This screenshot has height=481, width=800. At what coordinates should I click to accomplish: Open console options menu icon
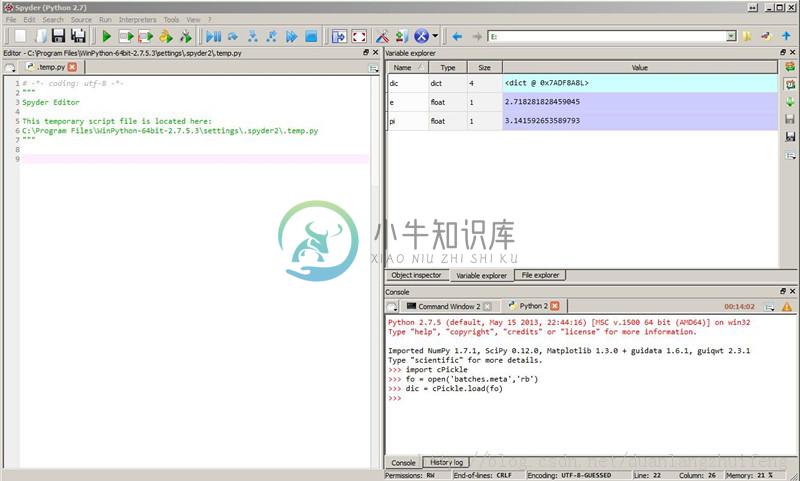(769, 307)
